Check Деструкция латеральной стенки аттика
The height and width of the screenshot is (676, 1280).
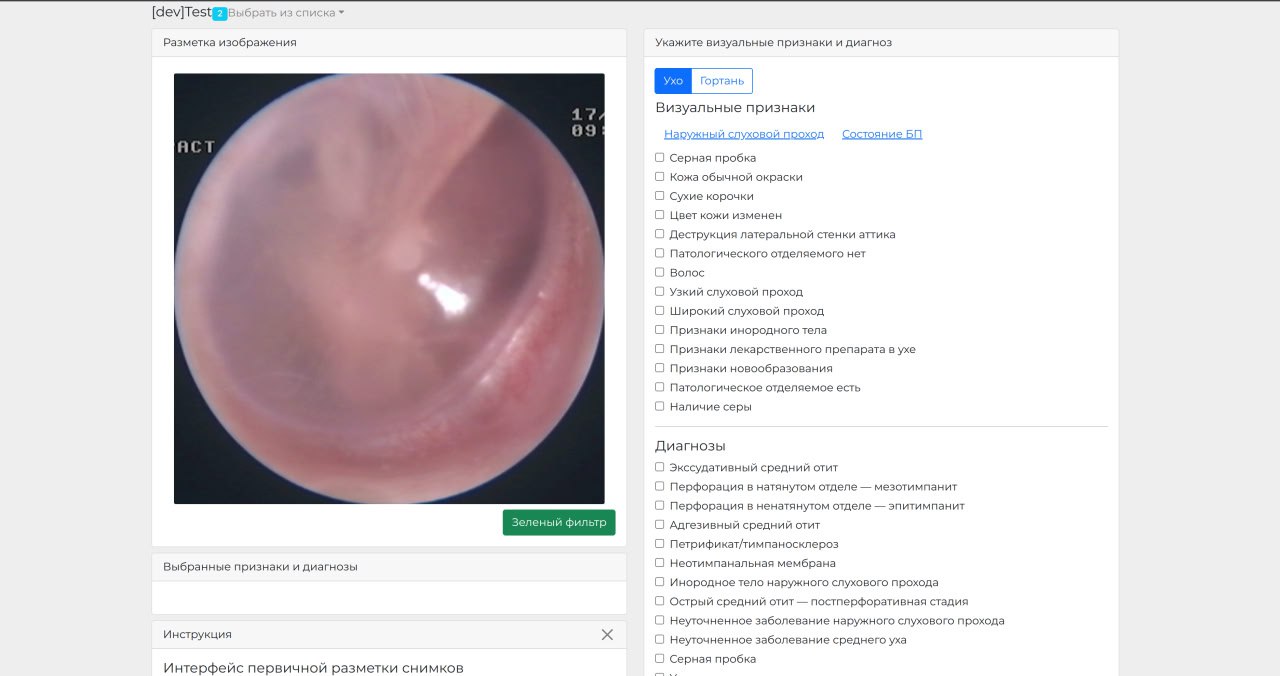click(x=660, y=234)
